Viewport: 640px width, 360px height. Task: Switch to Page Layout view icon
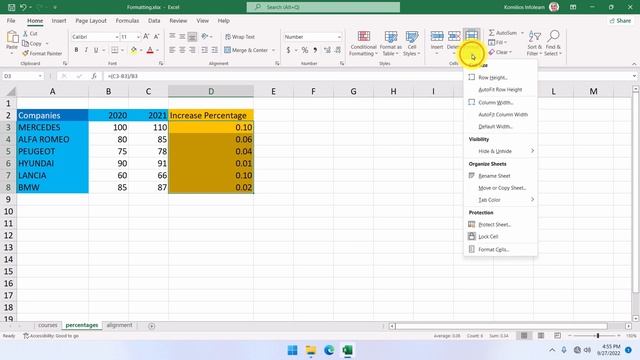click(541, 336)
